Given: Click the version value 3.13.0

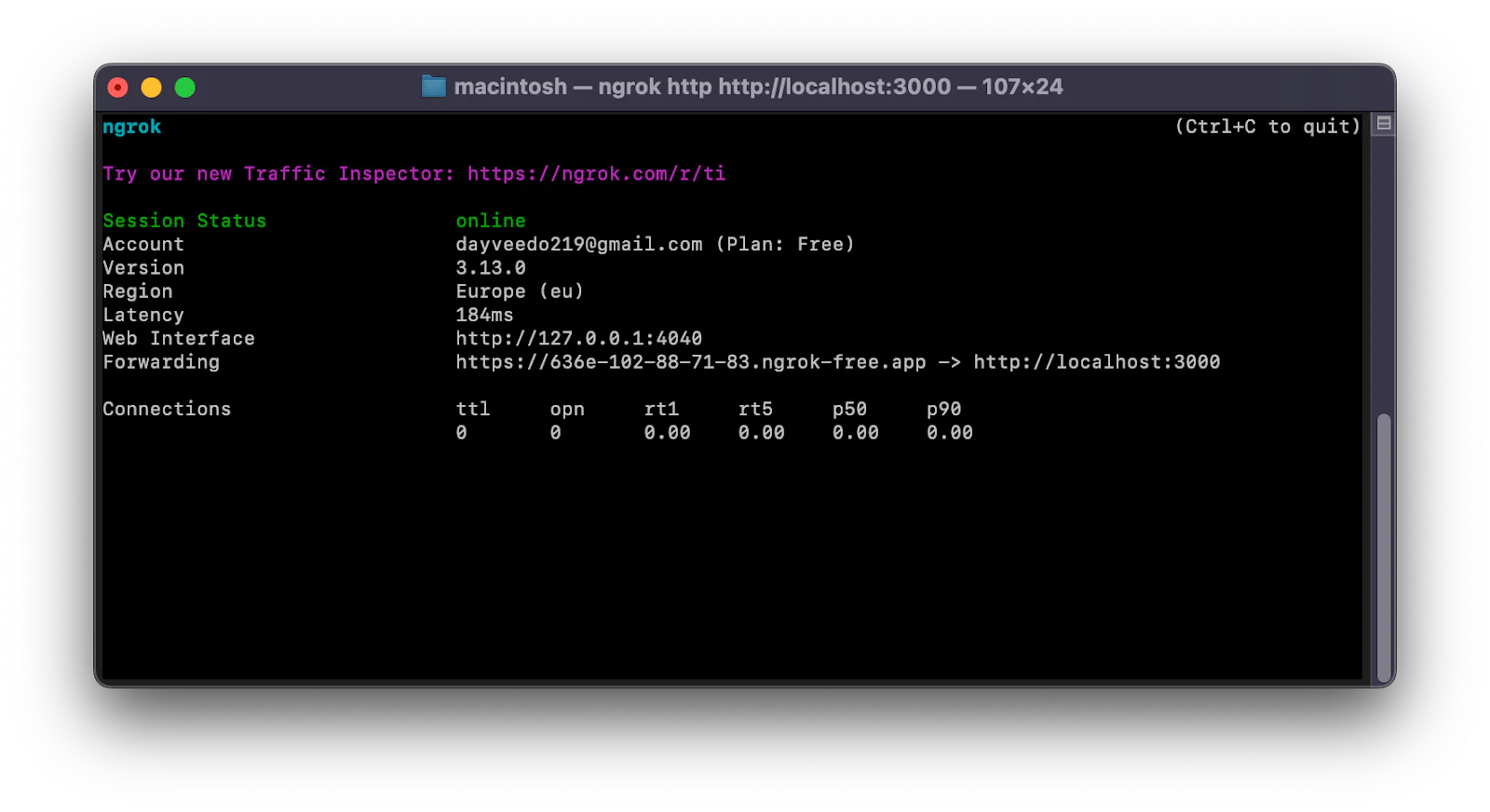Looking at the screenshot, I should click(491, 268).
